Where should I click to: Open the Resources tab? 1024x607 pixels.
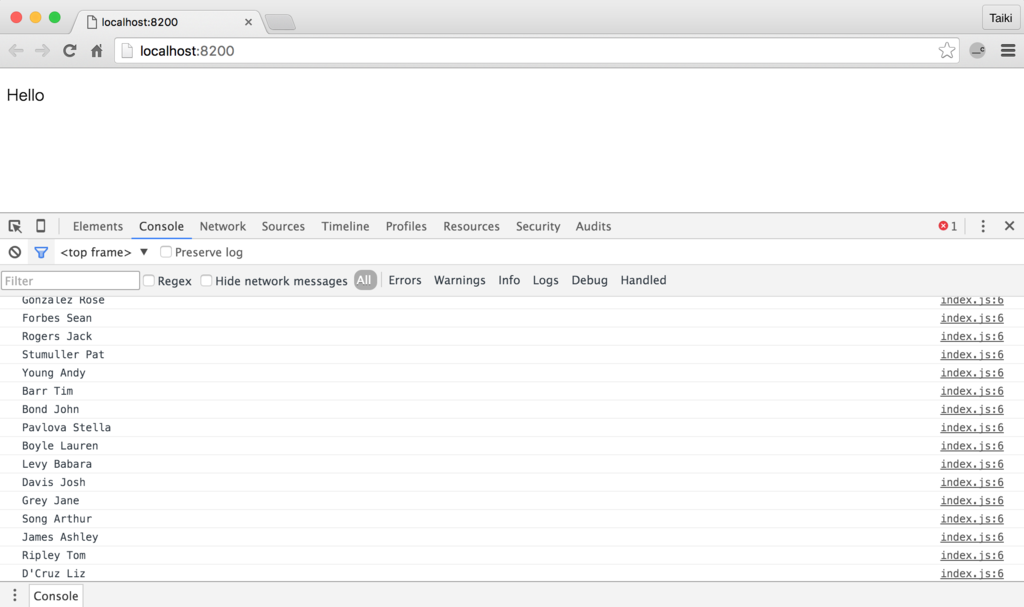click(x=472, y=226)
